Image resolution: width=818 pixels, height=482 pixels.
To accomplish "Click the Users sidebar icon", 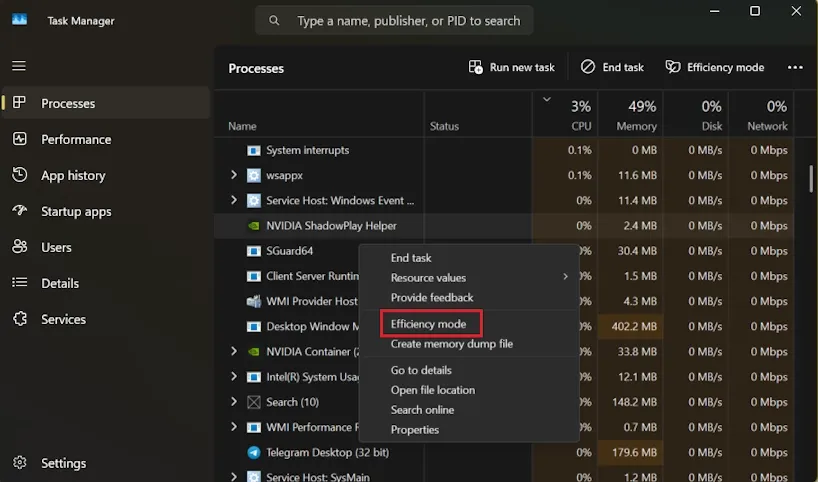I will tap(19, 246).
